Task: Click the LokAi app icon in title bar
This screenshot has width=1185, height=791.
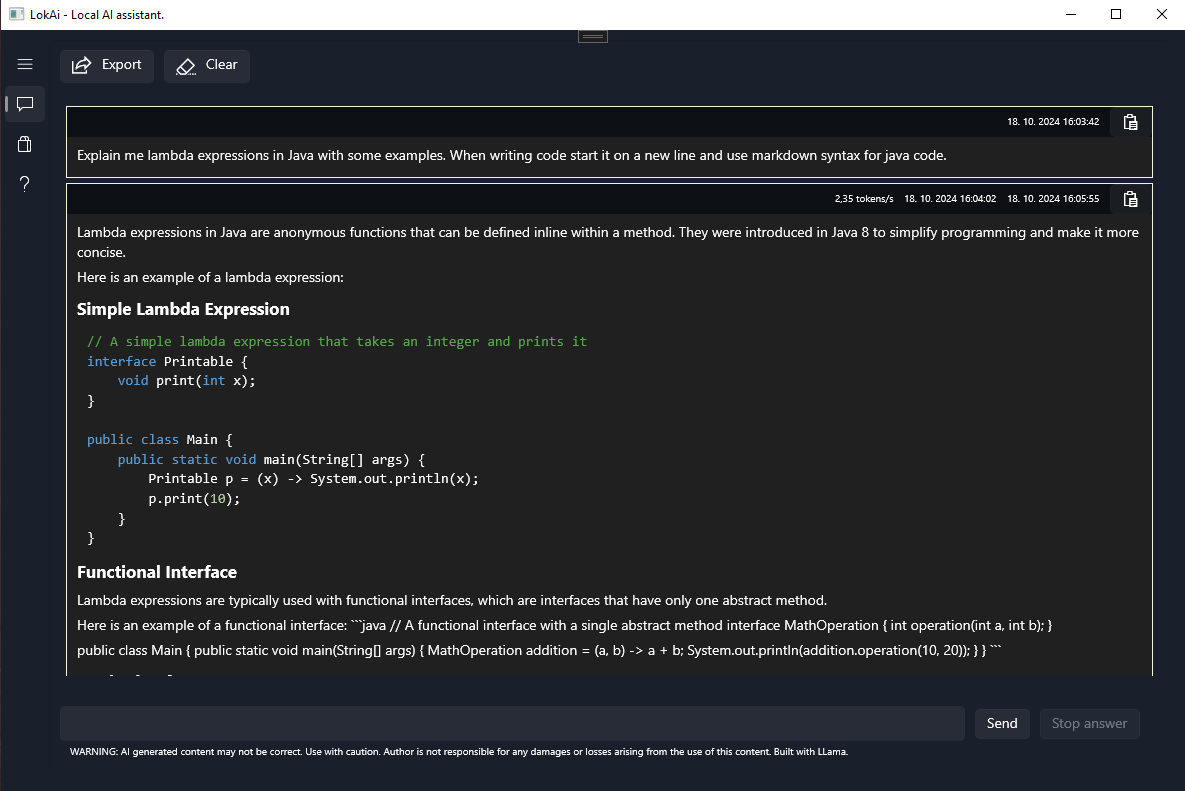Action: [17, 14]
